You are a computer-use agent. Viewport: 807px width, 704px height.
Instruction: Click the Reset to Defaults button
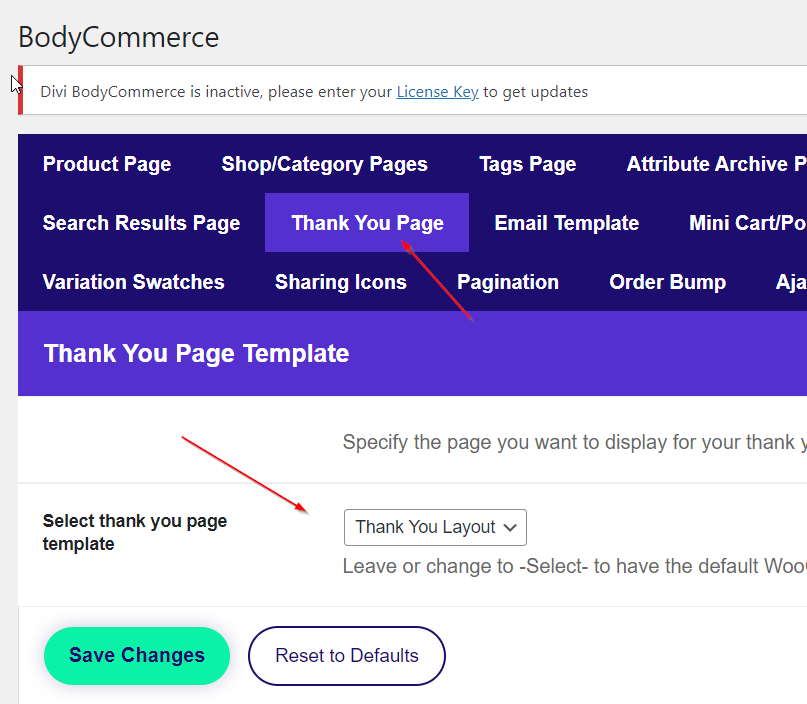click(347, 656)
